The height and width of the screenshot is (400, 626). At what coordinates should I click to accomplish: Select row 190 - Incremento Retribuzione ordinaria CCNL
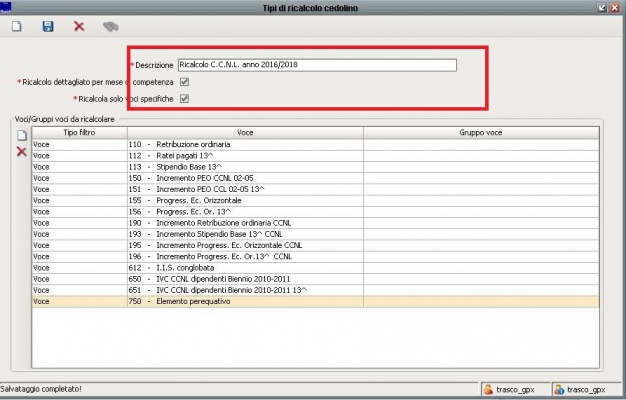point(315,223)
